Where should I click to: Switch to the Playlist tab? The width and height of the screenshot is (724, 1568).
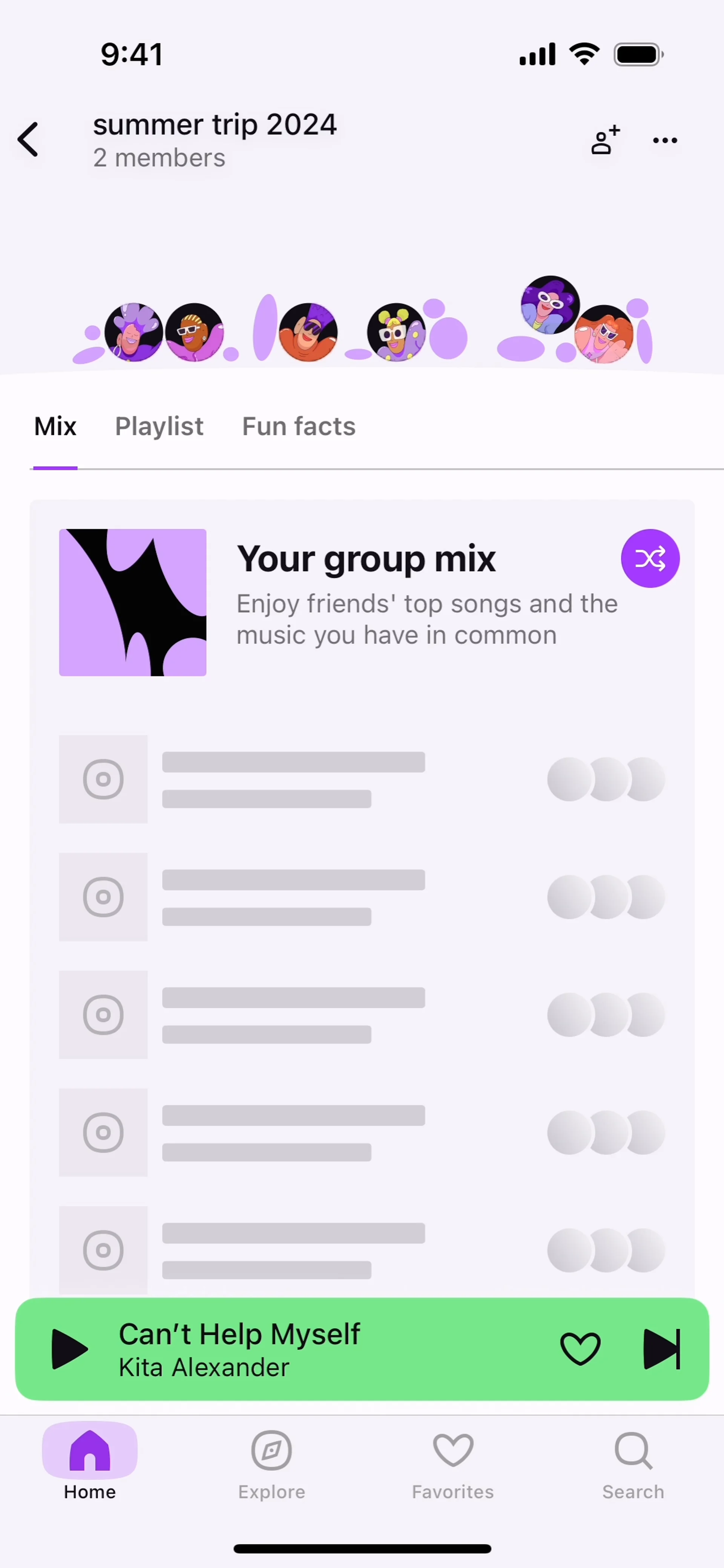(x=159, y=427)
